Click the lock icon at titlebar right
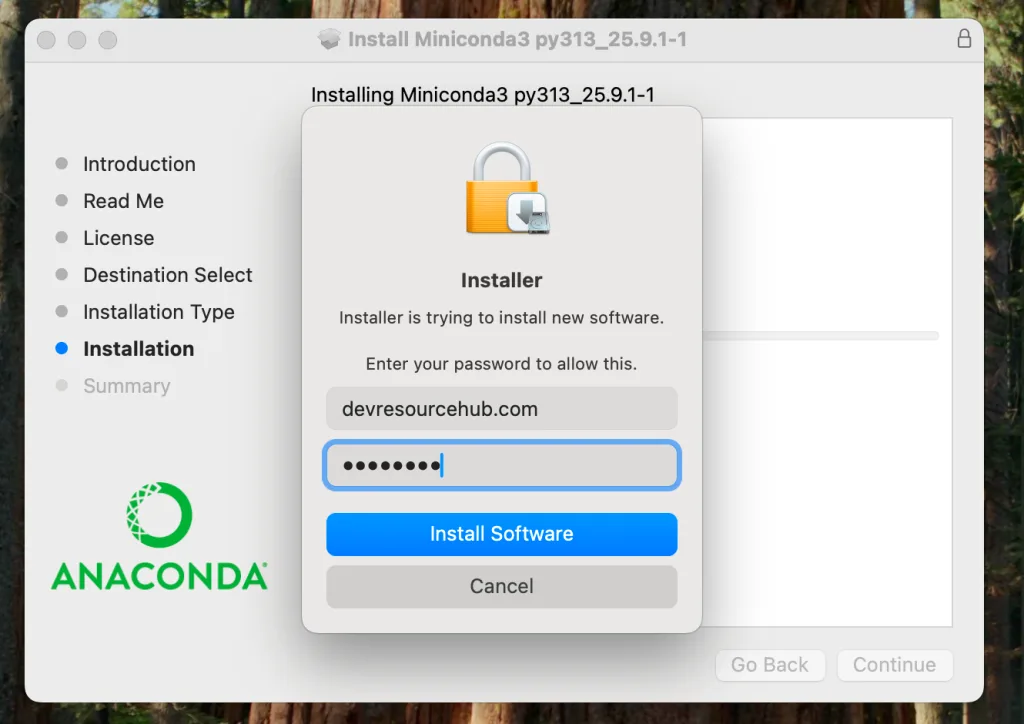The image size is (1024, 724). 963,39
